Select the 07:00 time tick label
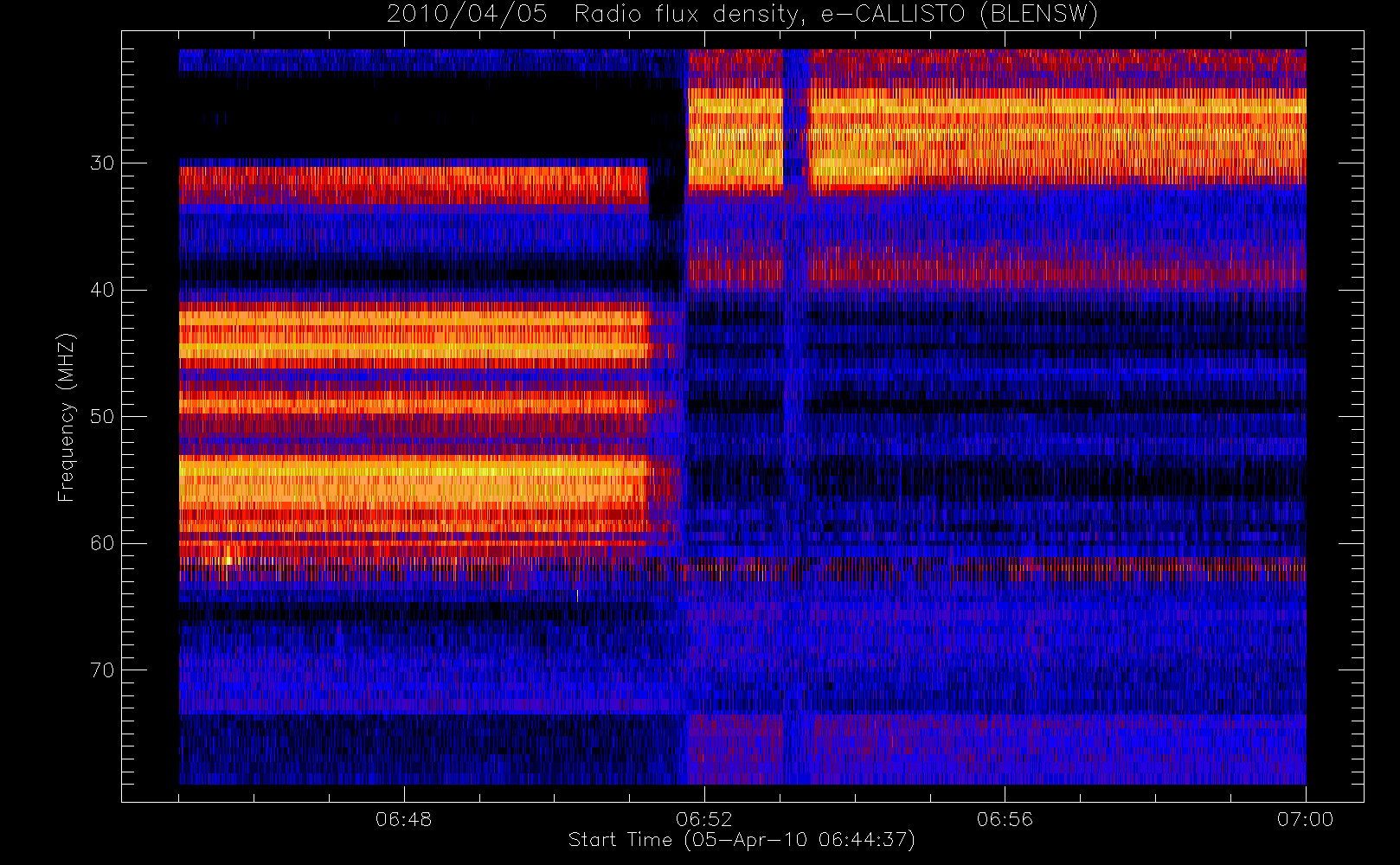1400x865 pixels. tap(1305, 819)
